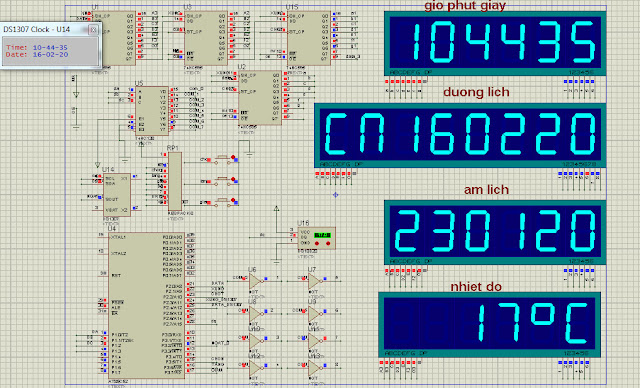Click the duong lich date display
Screen dimensions: 640x388
[460, 135]
